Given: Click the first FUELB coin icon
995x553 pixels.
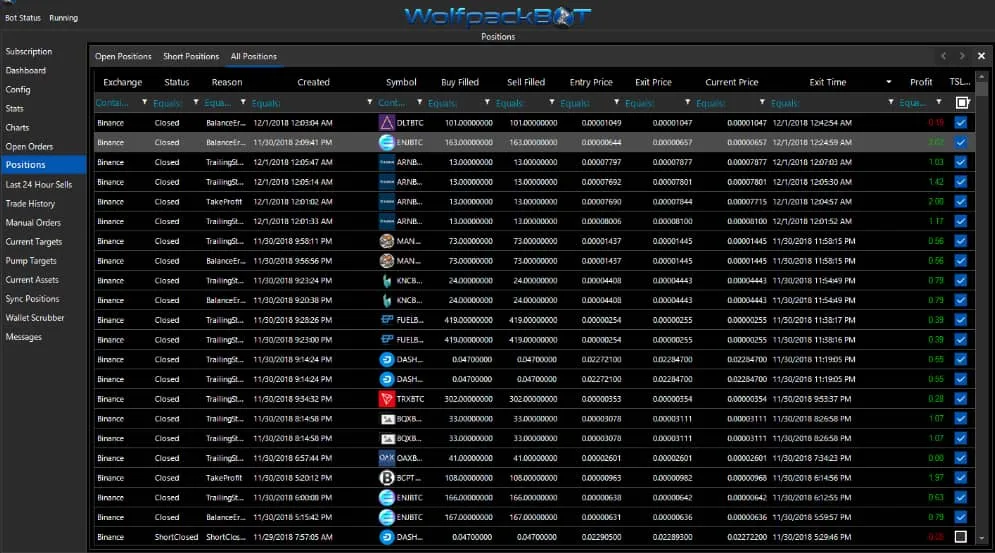Looking at the screenshot, I should tap(386, 320).
